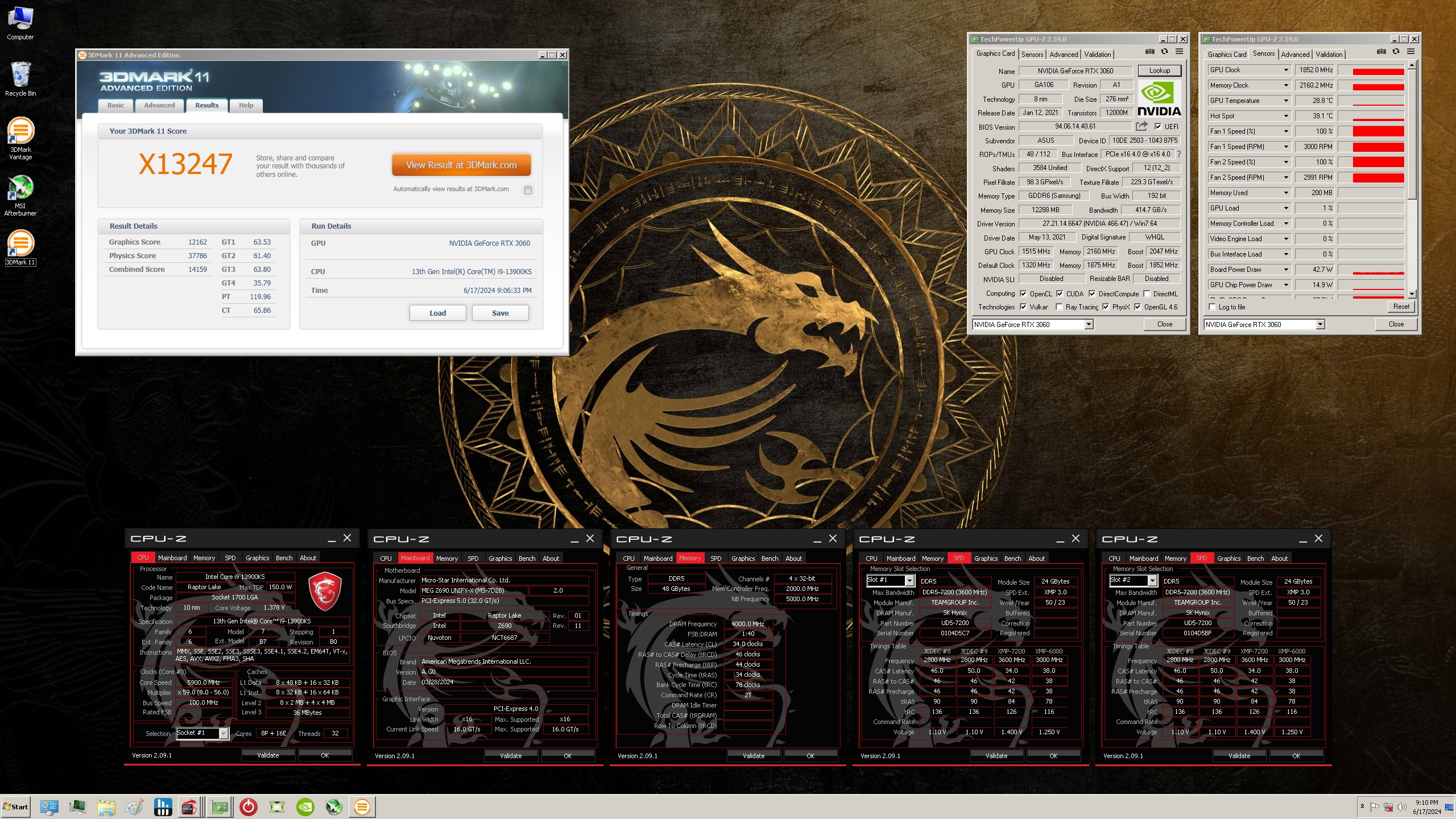Toggle the DirectML checkbox
Viewport: 1456px width, 819px height.
[x=1147, y=294]
